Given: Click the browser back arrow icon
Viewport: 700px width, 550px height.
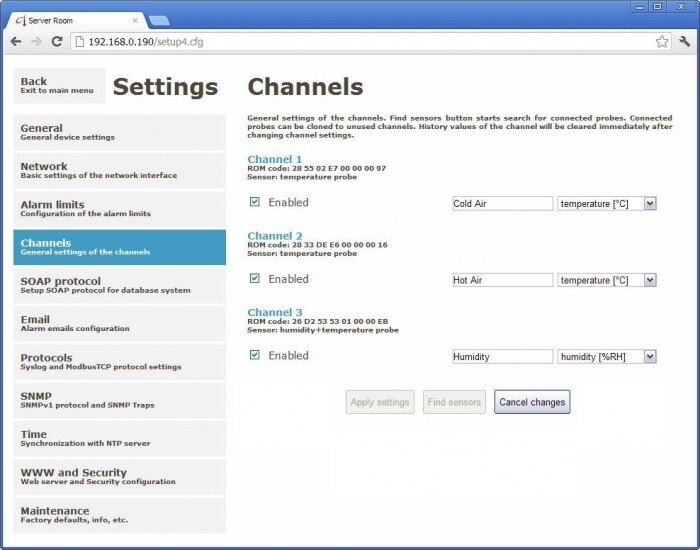Looking at the screenshot, I should tap(16, 41).
